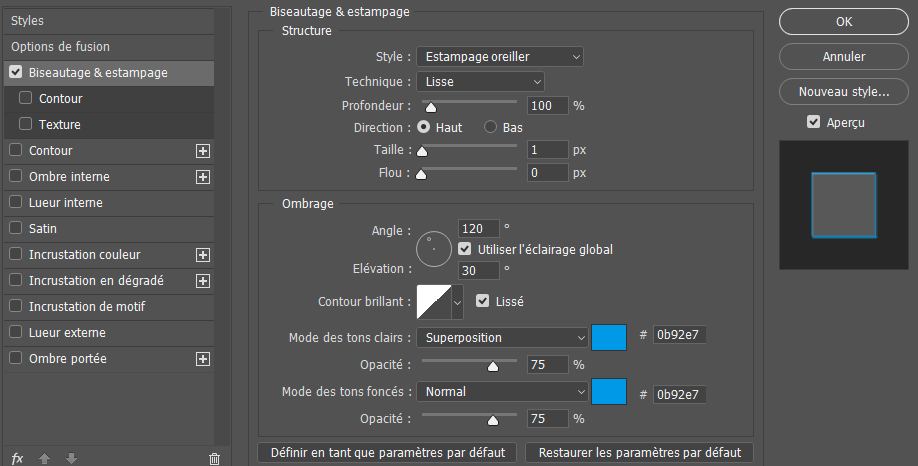
Task: Click plus icon beside Ombre interne
Action: point(203,177)
